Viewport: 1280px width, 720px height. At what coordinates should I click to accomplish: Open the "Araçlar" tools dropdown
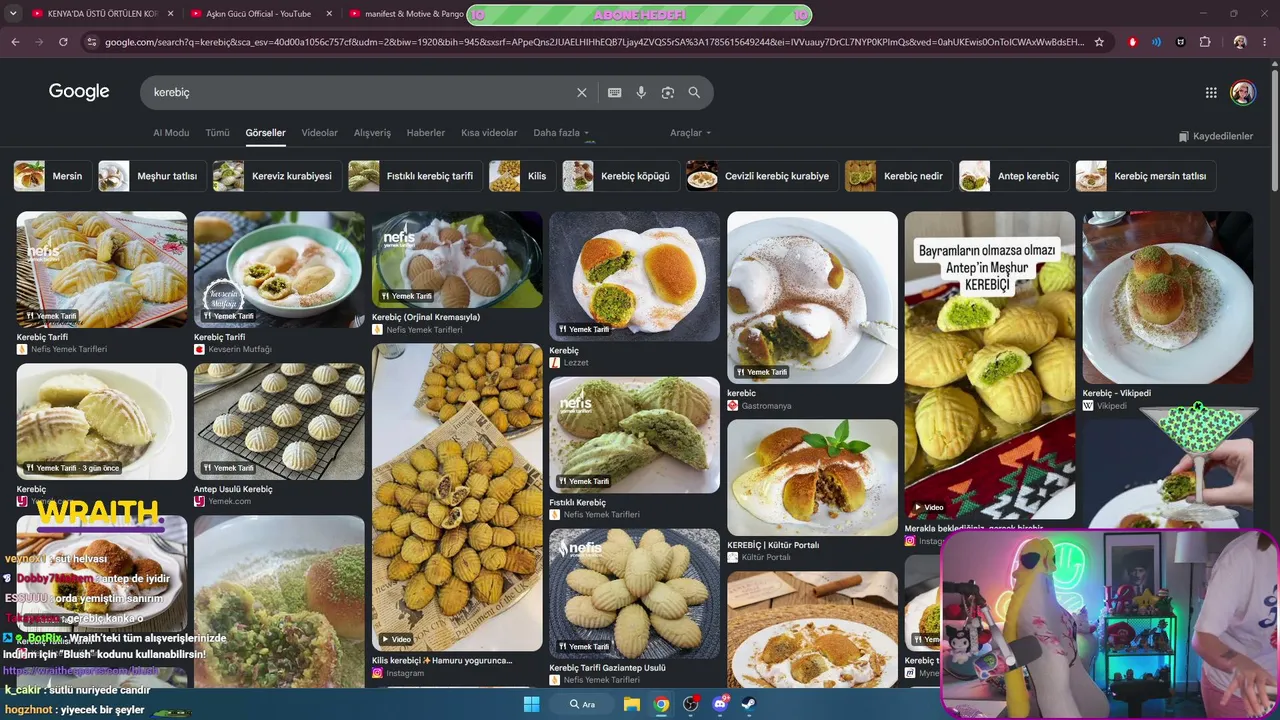(690, 133)
